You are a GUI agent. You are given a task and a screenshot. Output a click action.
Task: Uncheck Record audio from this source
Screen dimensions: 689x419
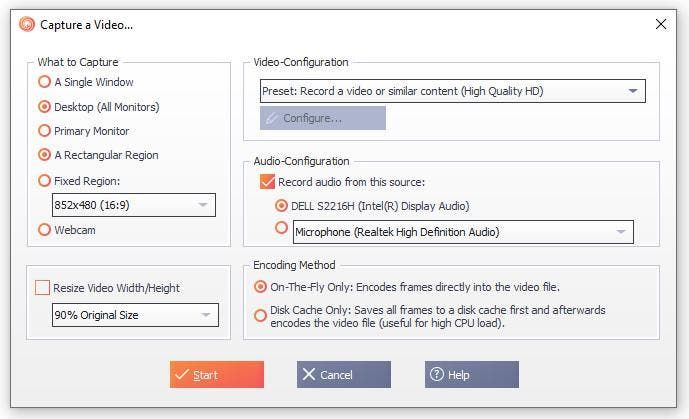(x=267, y=182)
